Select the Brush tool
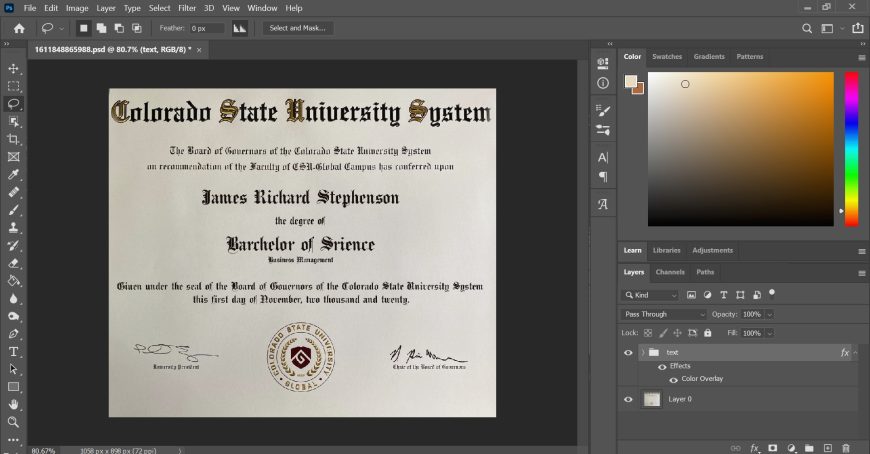Image resolution: width=870 pixels, height=454 pixels. pos(13,210)
